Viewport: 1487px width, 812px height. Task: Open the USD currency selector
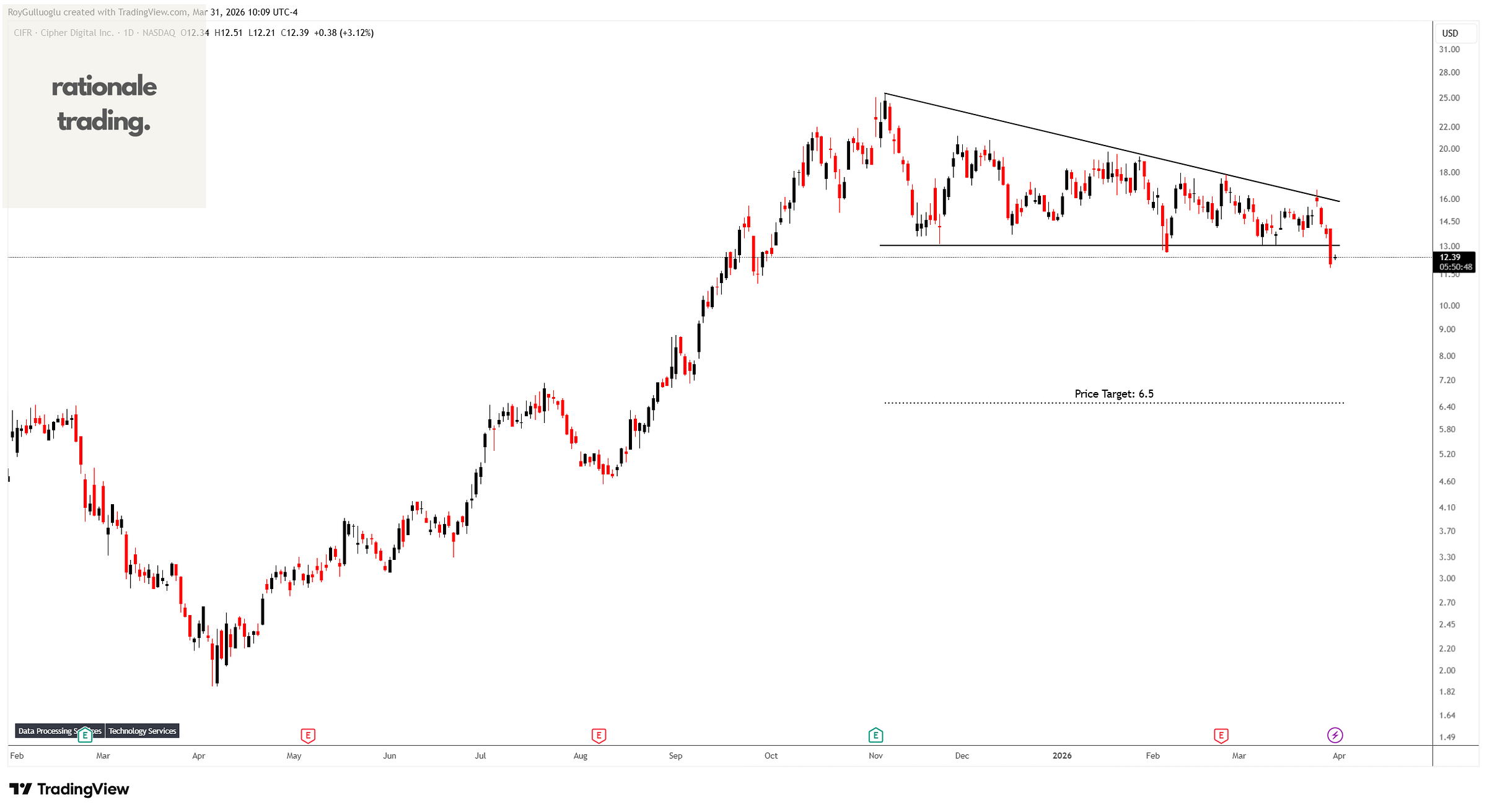pos(1450,33)
